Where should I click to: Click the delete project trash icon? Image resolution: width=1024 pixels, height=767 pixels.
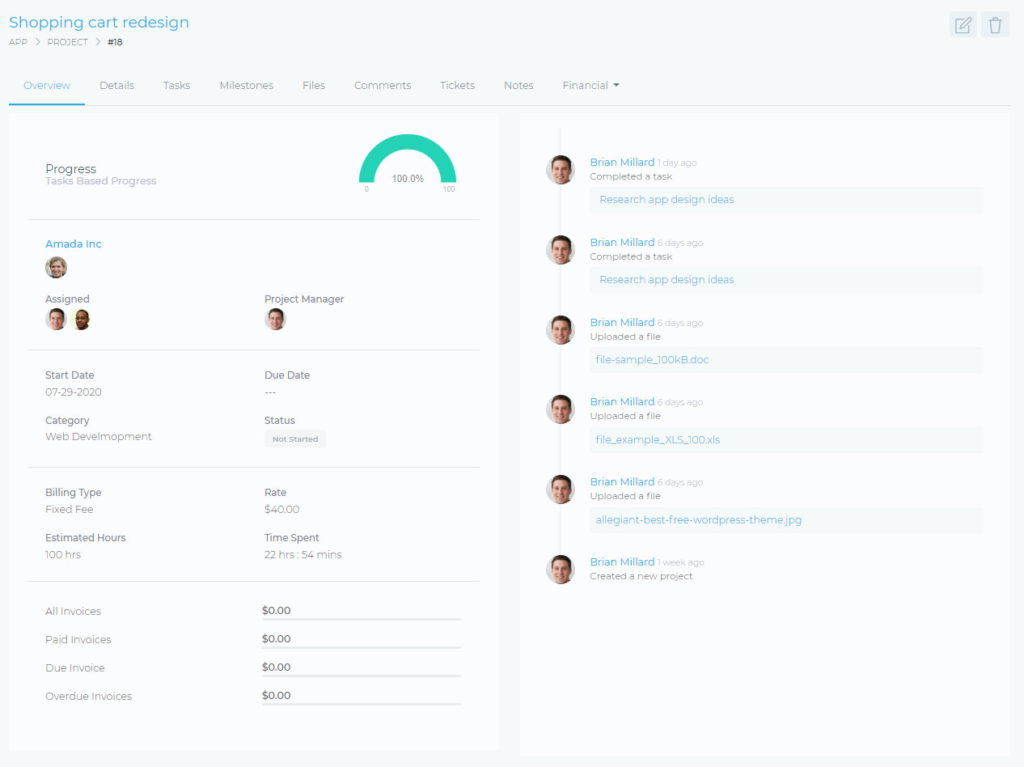click(995, 25)
